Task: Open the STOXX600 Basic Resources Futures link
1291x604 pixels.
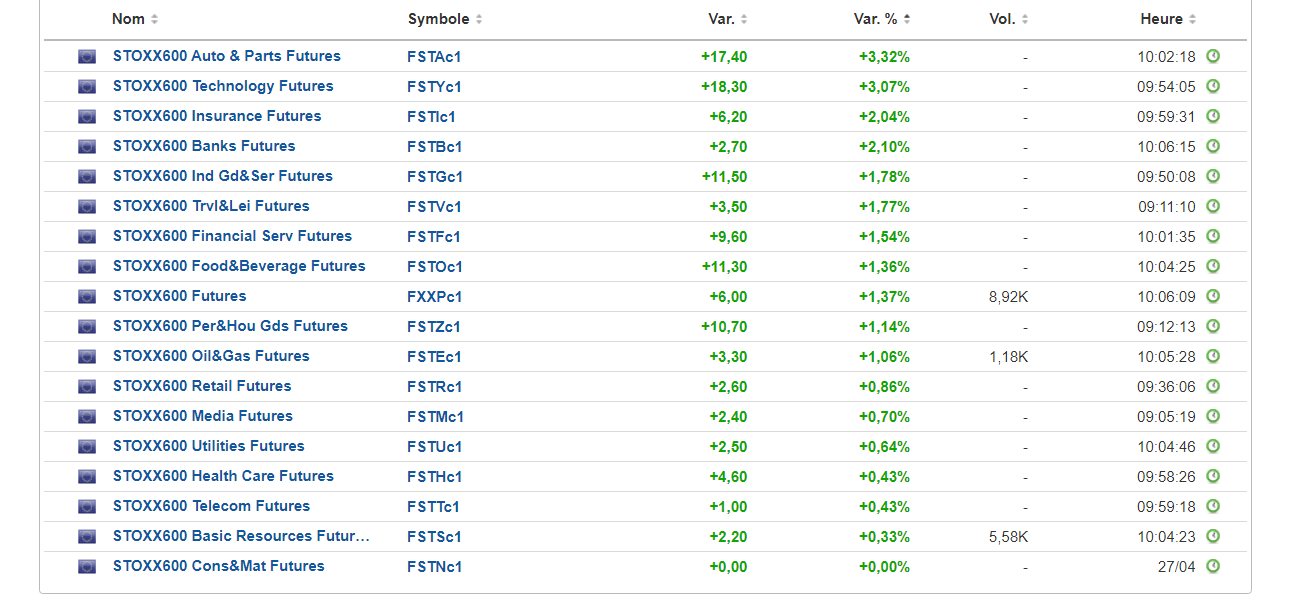Action: point(241,536)
